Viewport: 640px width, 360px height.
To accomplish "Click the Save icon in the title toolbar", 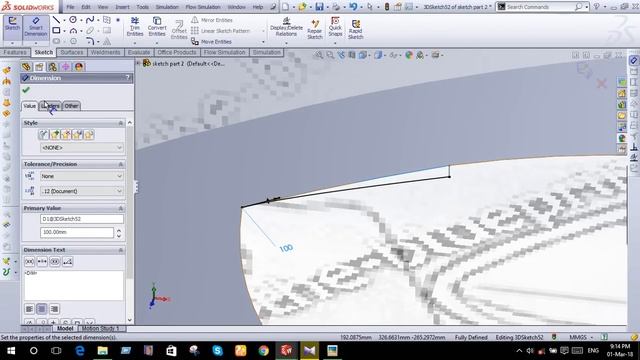I will coord(319,7).
